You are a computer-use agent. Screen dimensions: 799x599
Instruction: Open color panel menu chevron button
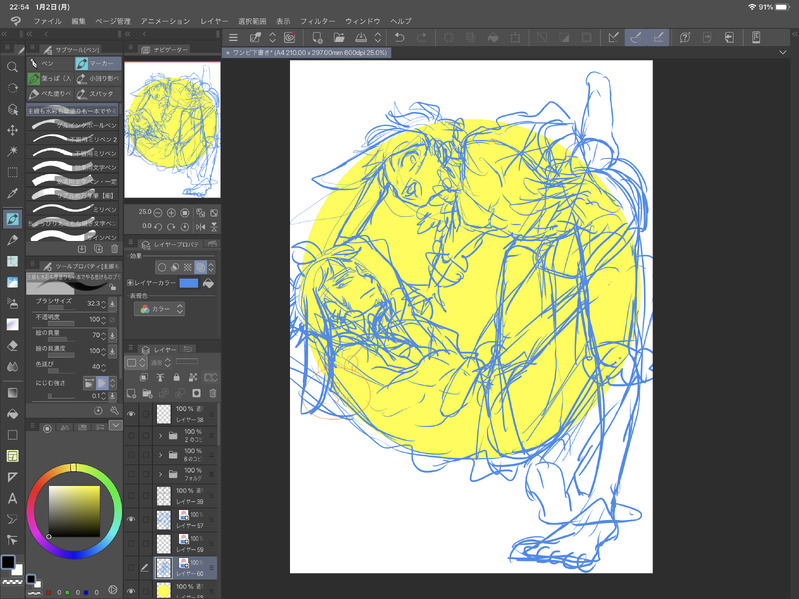pos(116,425)
